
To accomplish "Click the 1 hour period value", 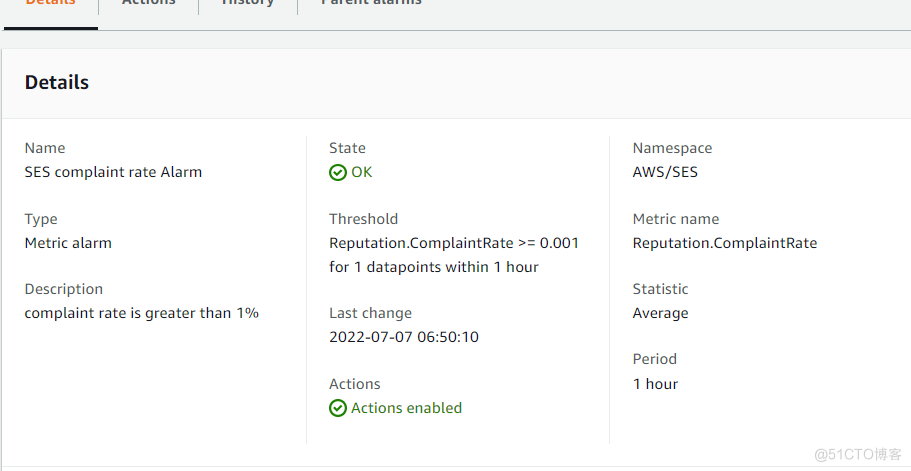I will [655, 384].
